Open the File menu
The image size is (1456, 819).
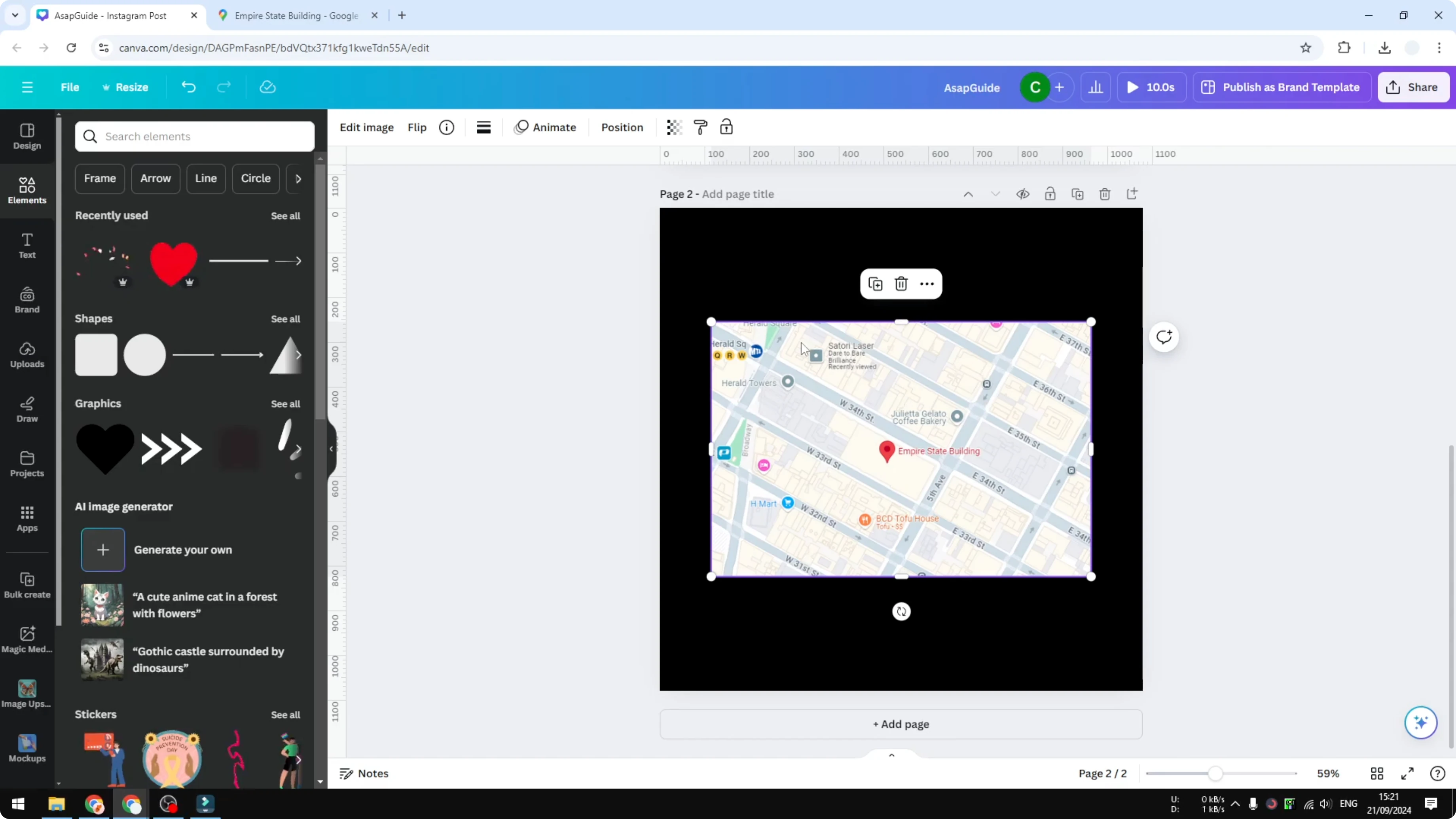[x=70, y=87]
